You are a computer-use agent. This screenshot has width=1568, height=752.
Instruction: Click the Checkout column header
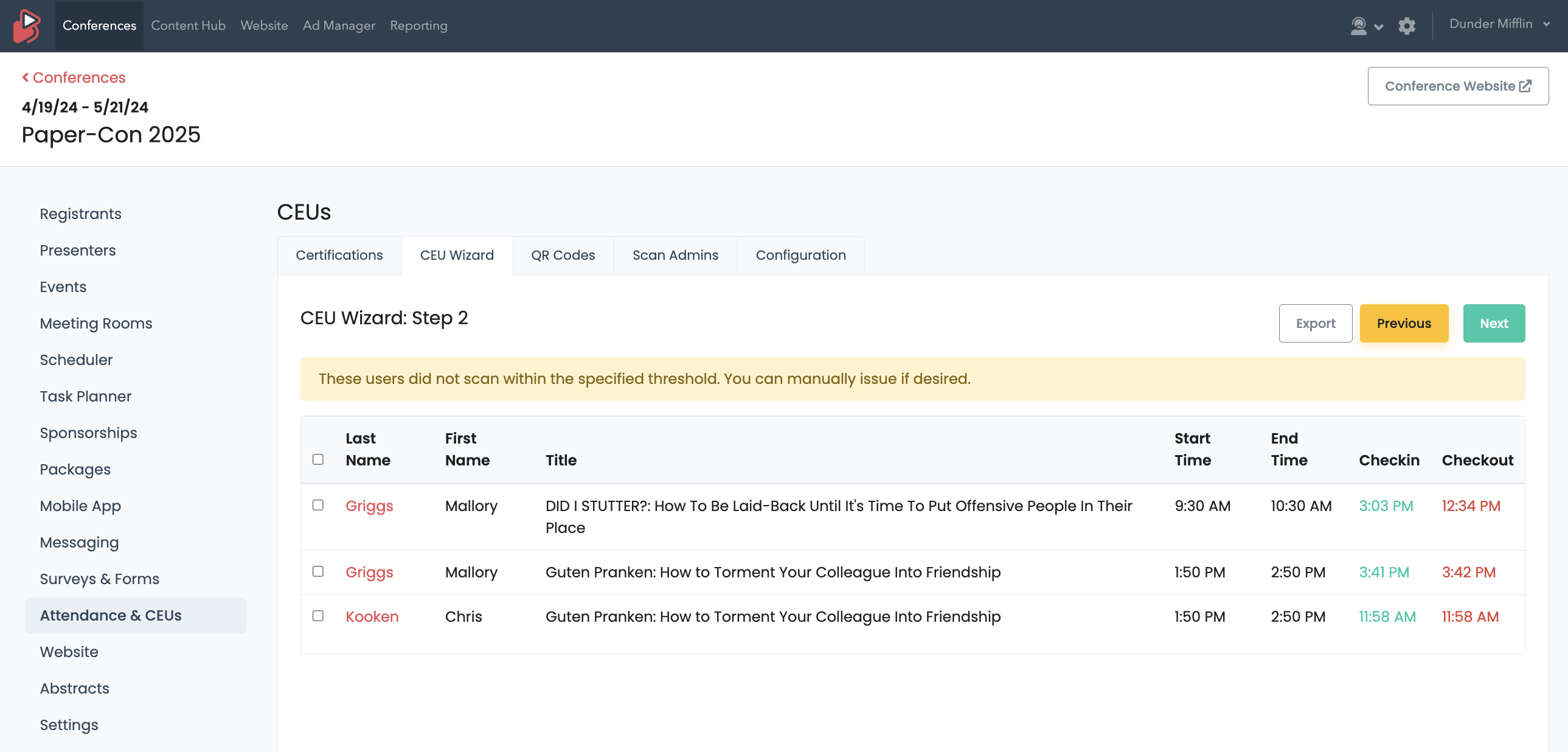click(x=1477, y=461)
